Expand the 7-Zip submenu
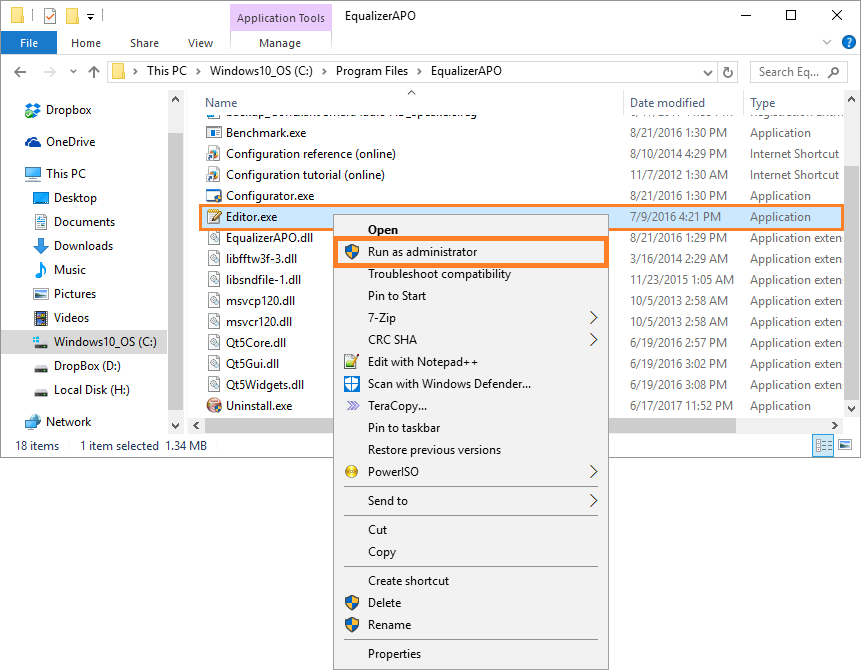The height and width of the screenshot is (670, 861). click(x=593, y=318)
